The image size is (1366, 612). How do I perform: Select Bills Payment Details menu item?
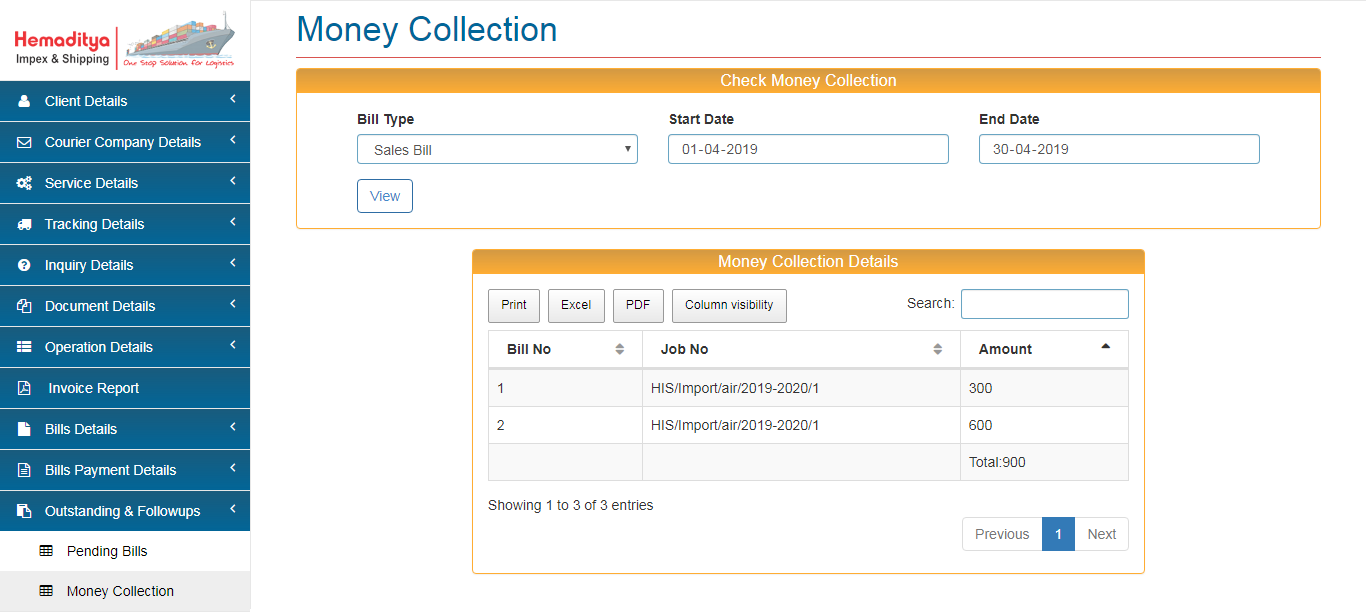(110, 470)
